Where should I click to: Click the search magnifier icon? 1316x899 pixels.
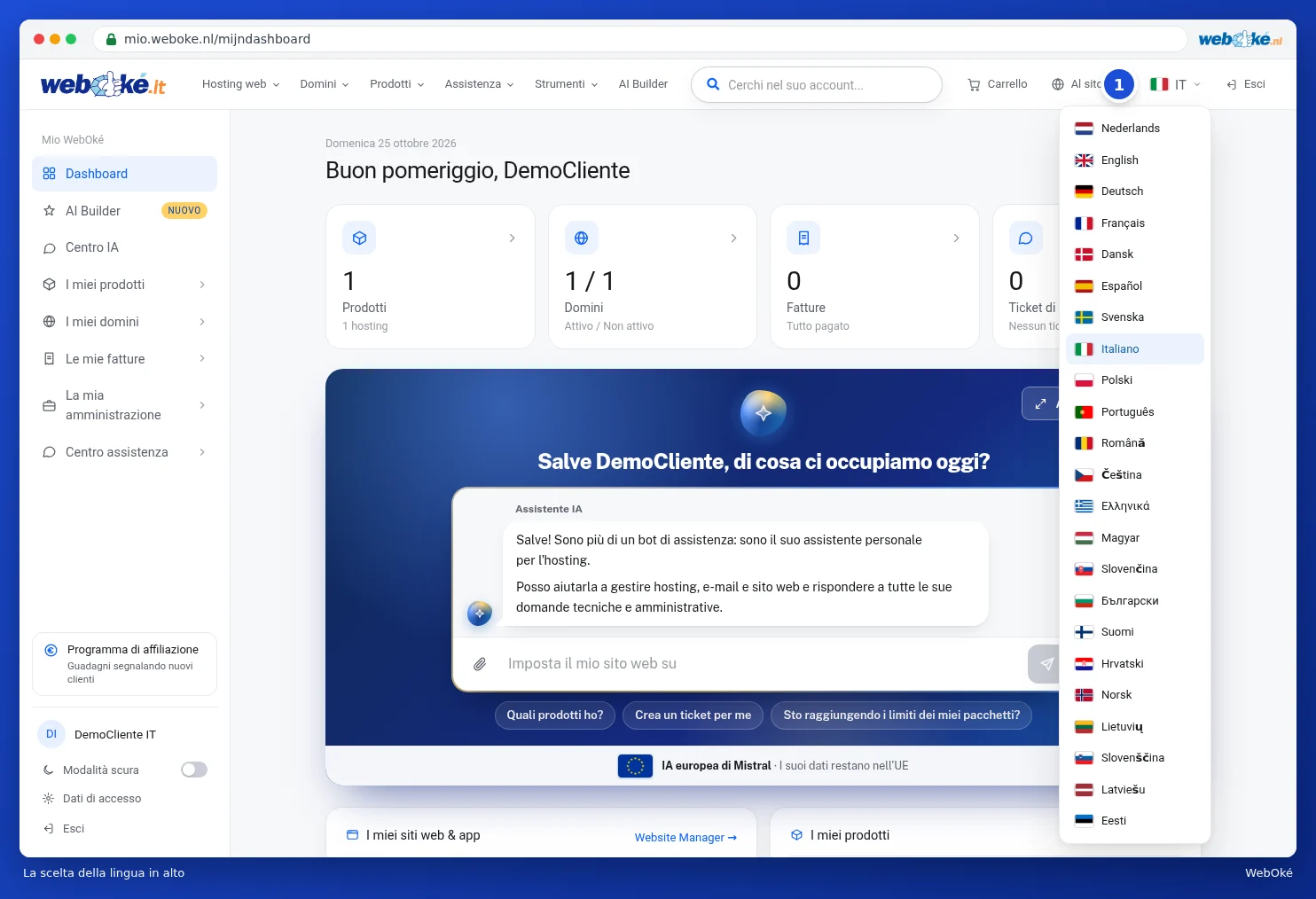(x=713, y=84)
